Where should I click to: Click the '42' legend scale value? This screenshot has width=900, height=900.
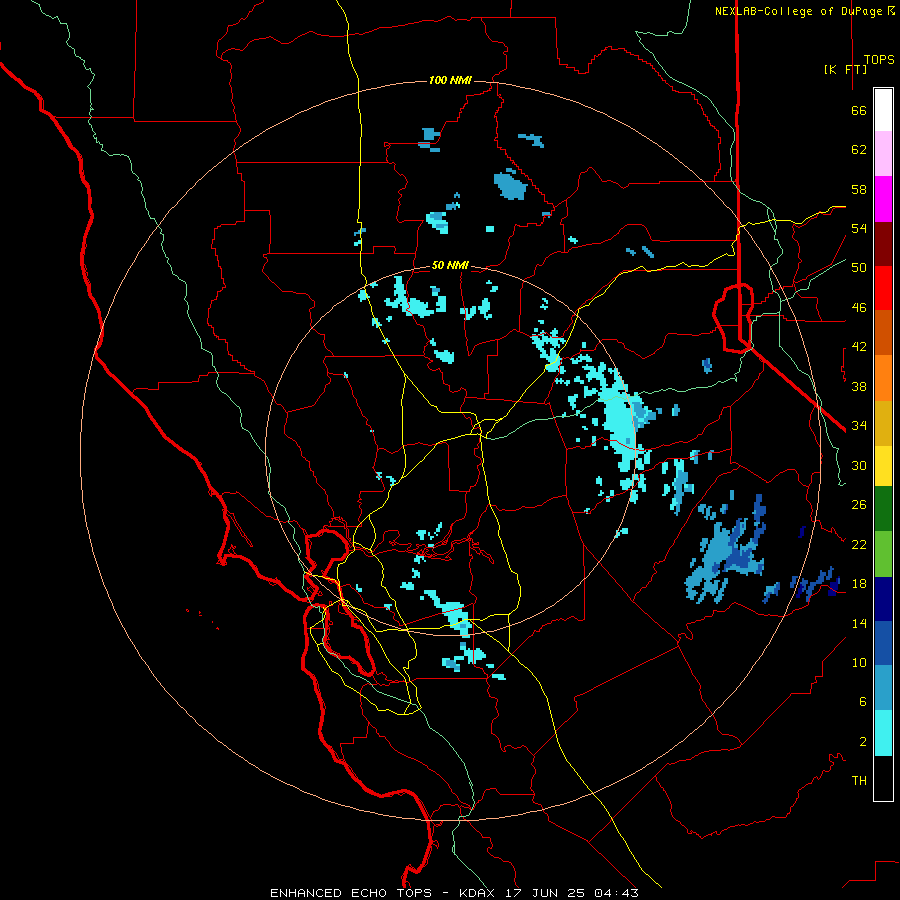[x=859, y=347]
